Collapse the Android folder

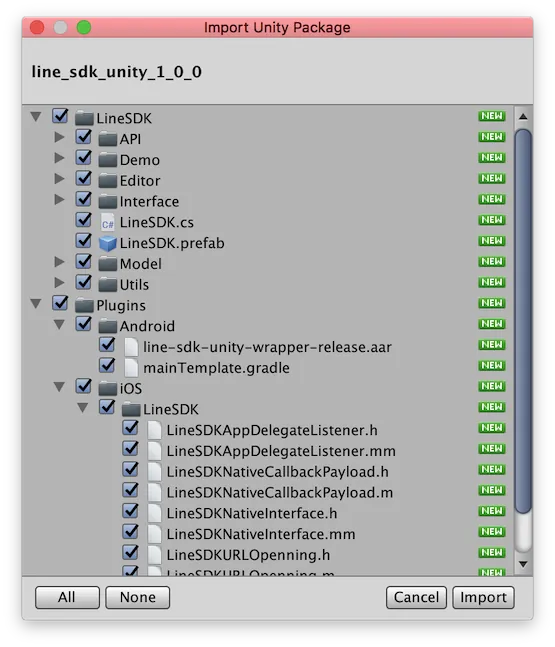tap(59, 324)
